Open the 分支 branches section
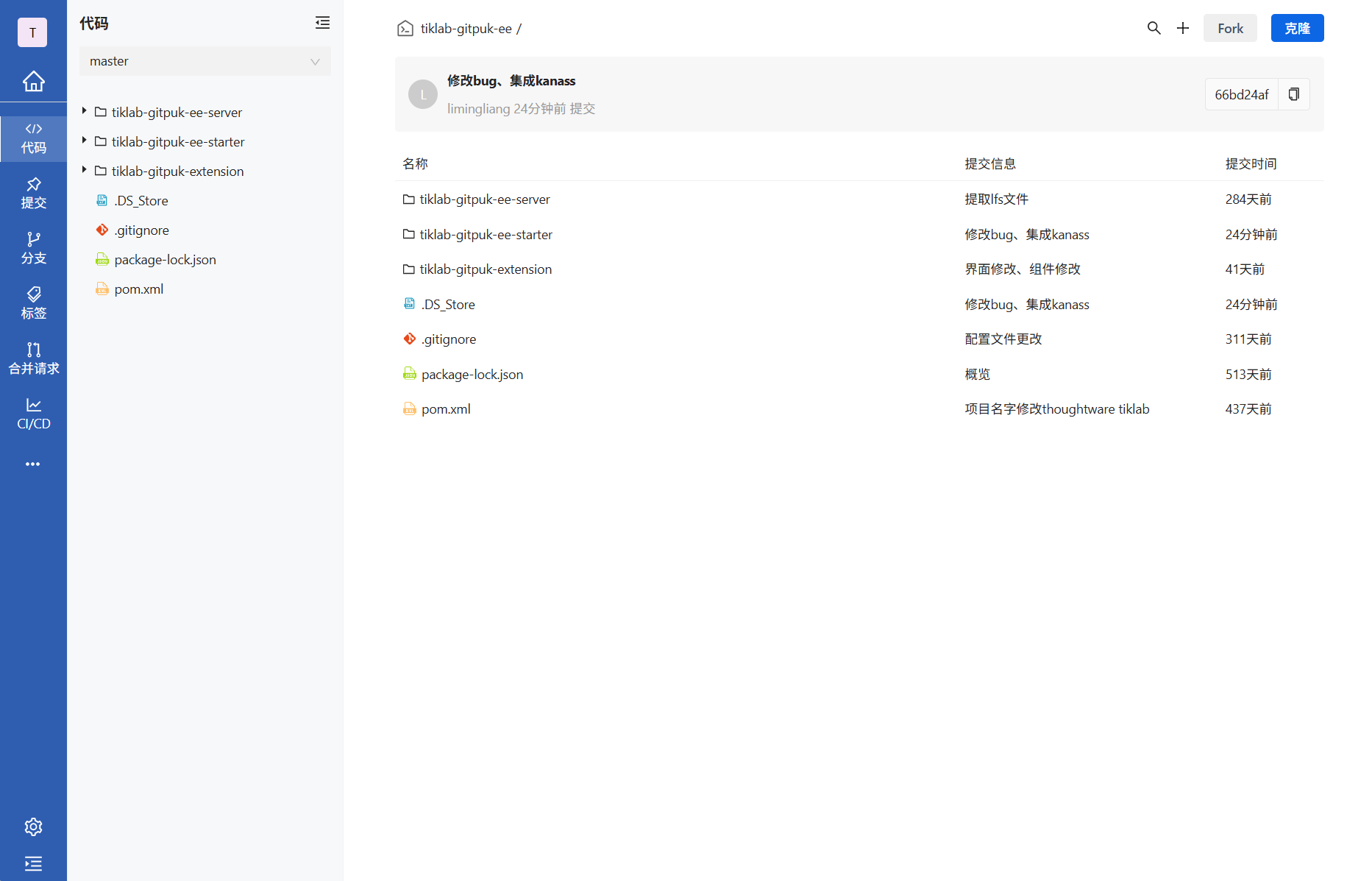 33,248
